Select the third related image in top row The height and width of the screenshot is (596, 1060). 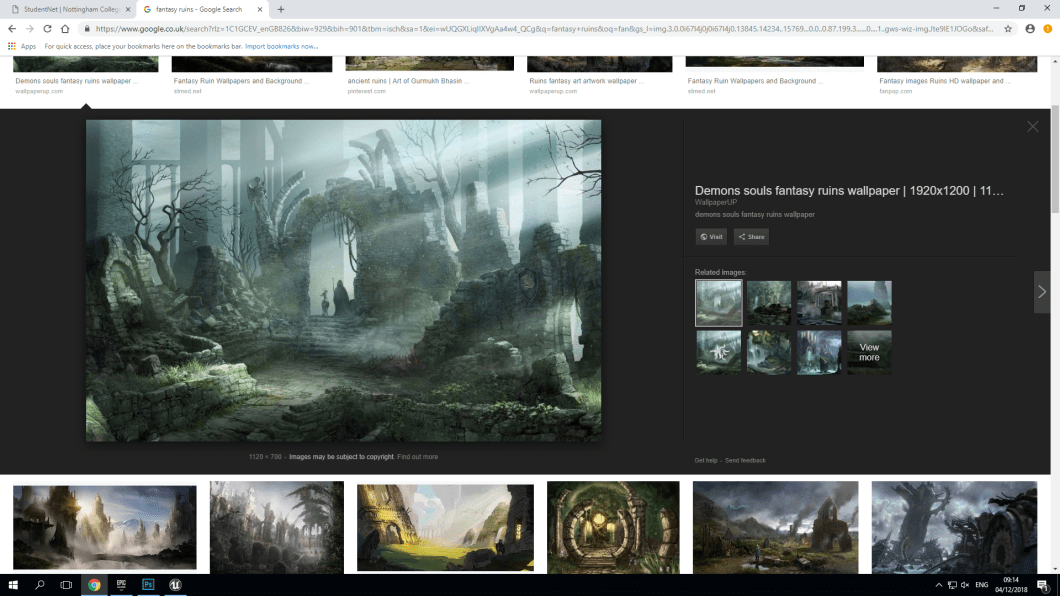[x=819, y=303]
